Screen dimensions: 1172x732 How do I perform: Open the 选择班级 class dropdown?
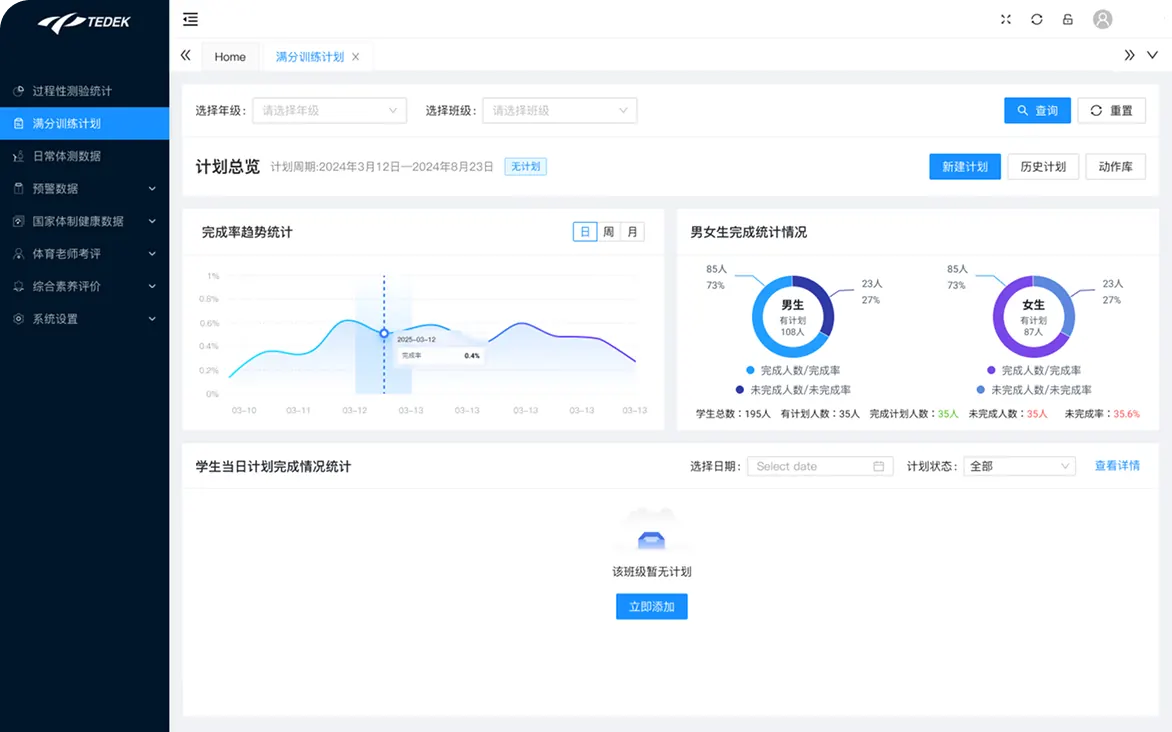[560, 111]
